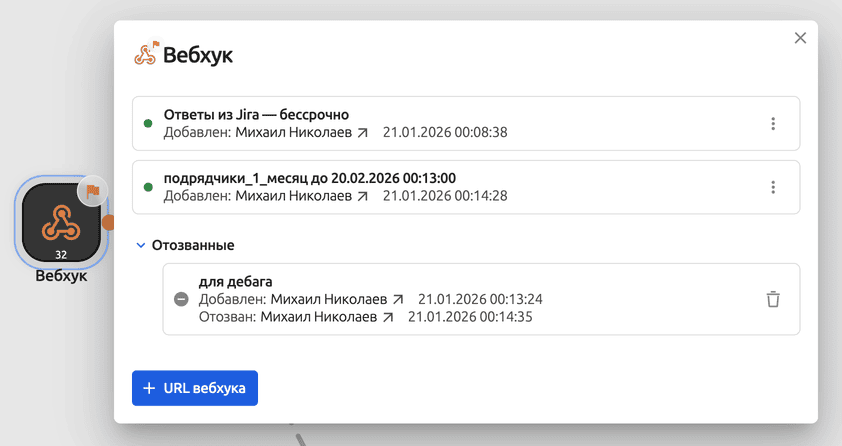This screenshot has height=446, width=842.
Task: Open the three-dot menu for "подрядчики_1_месяц" webhook
Action: coord(772,187)
